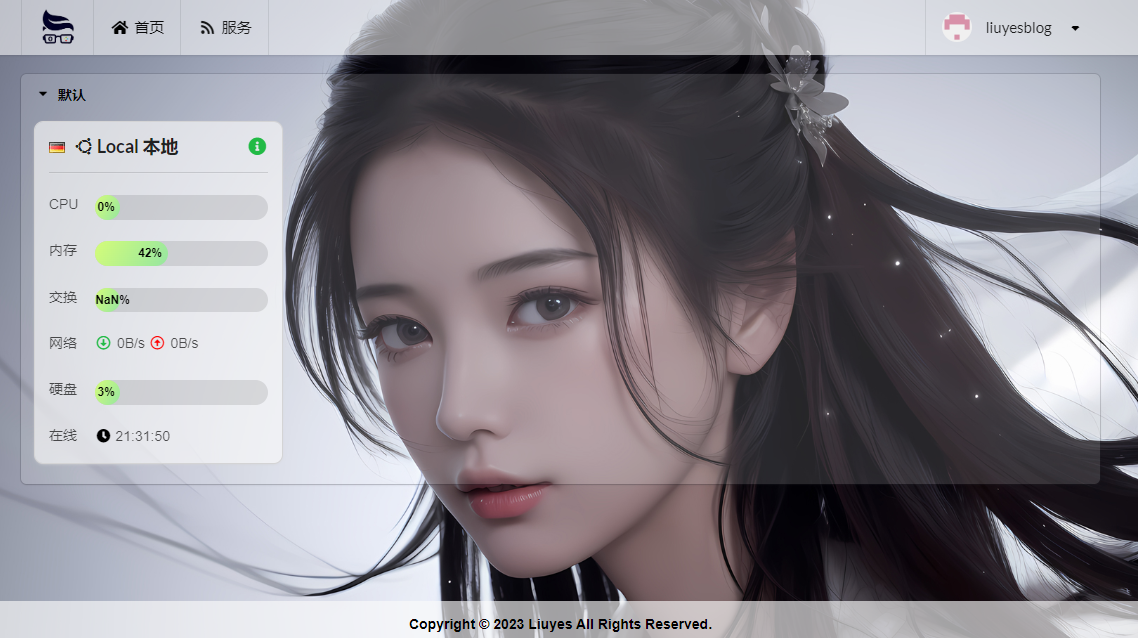Click the liuyesblog username
The image size is (1138, 638).
(x=1018, y=28)
